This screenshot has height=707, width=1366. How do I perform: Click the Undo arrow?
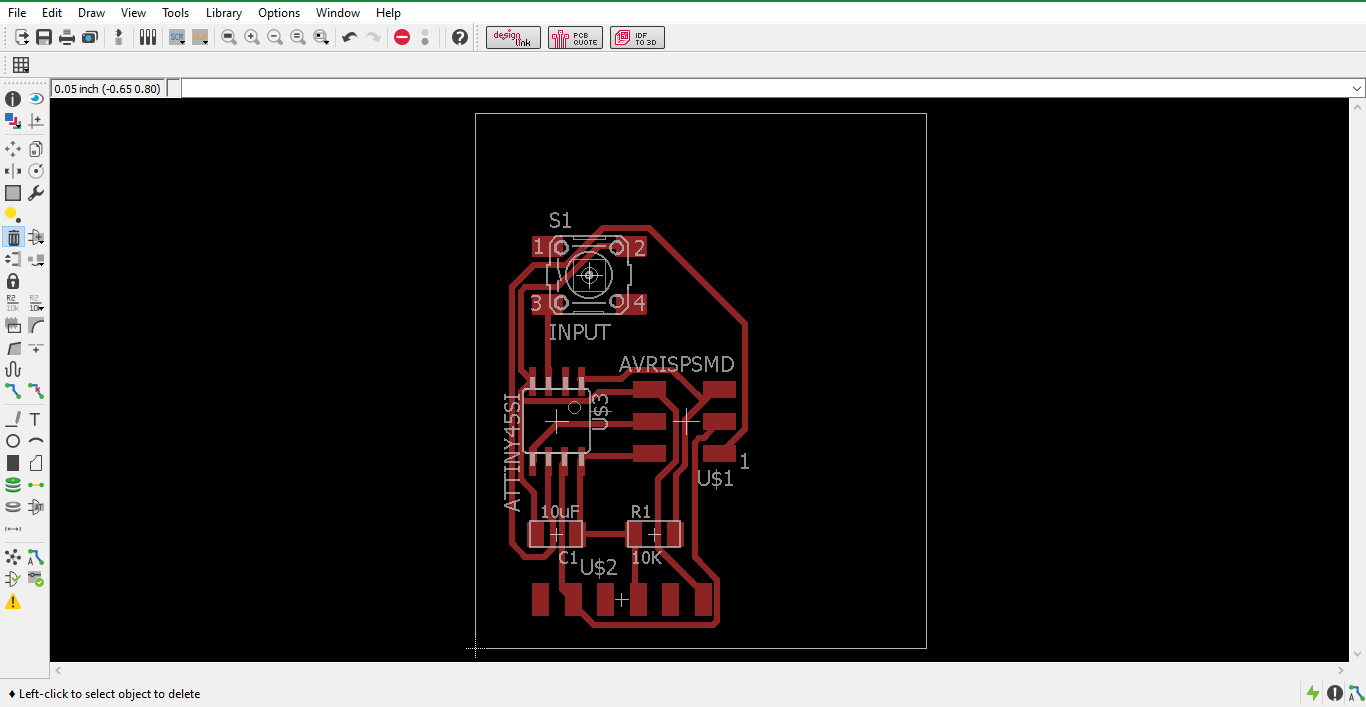pyautogui.click(x=350, y=37)
